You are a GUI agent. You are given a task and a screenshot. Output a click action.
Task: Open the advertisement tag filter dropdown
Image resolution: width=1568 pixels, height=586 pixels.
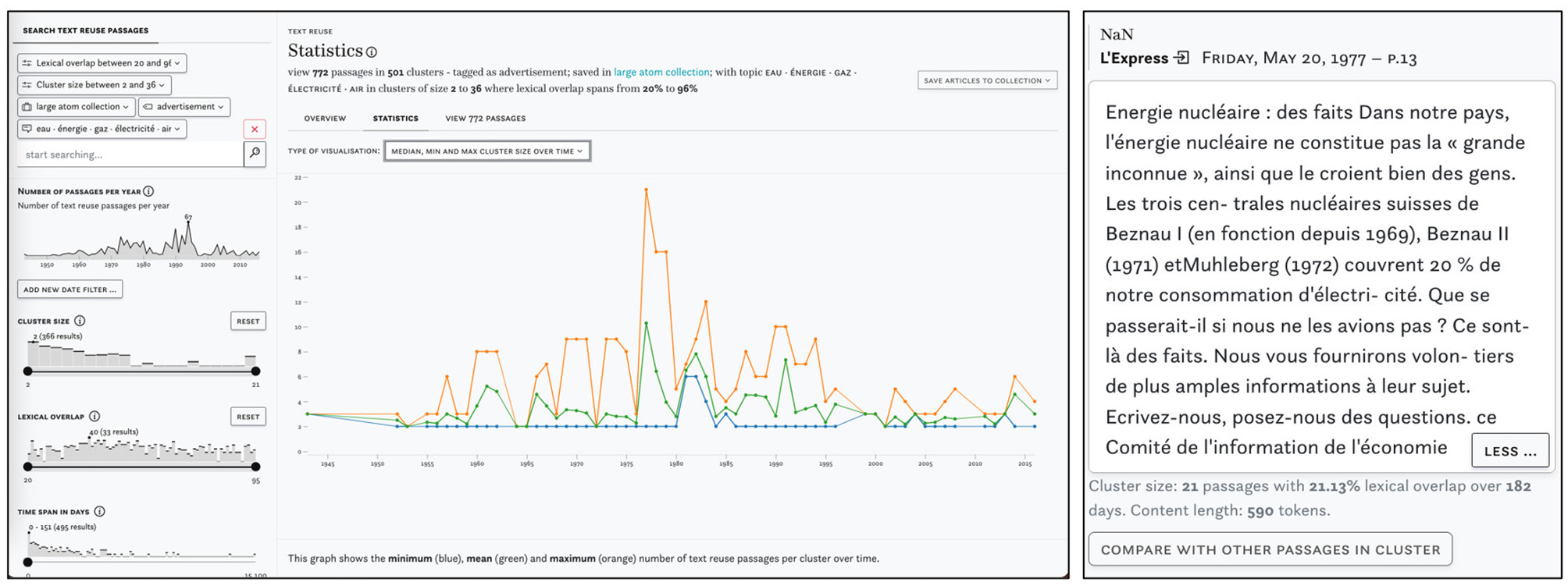click(184, 107)
